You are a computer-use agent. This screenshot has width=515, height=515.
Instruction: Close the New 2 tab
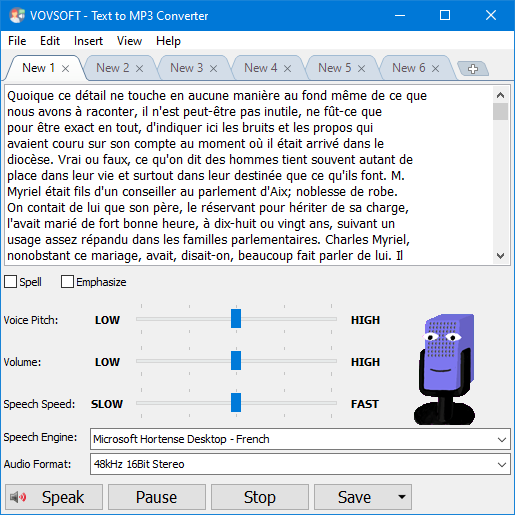tap(139, 69)
